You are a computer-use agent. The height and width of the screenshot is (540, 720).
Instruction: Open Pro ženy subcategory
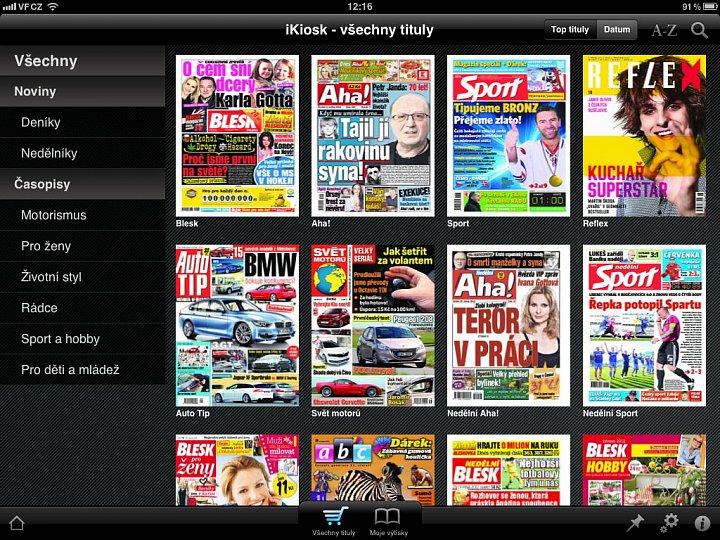tap(83, 246)
